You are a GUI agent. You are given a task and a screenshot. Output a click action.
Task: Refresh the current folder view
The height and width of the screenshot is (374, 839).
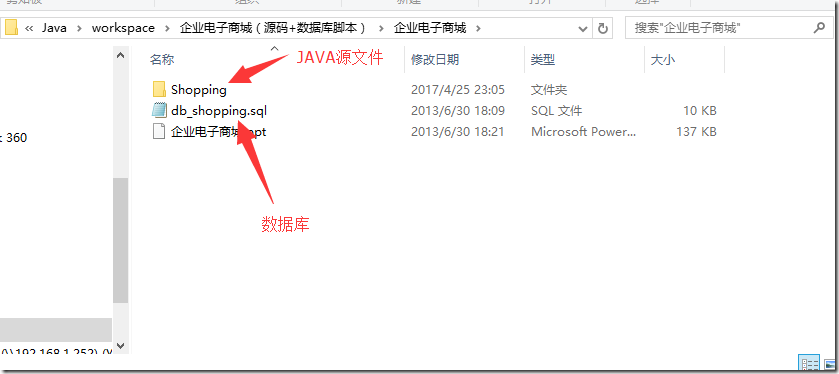602,28
